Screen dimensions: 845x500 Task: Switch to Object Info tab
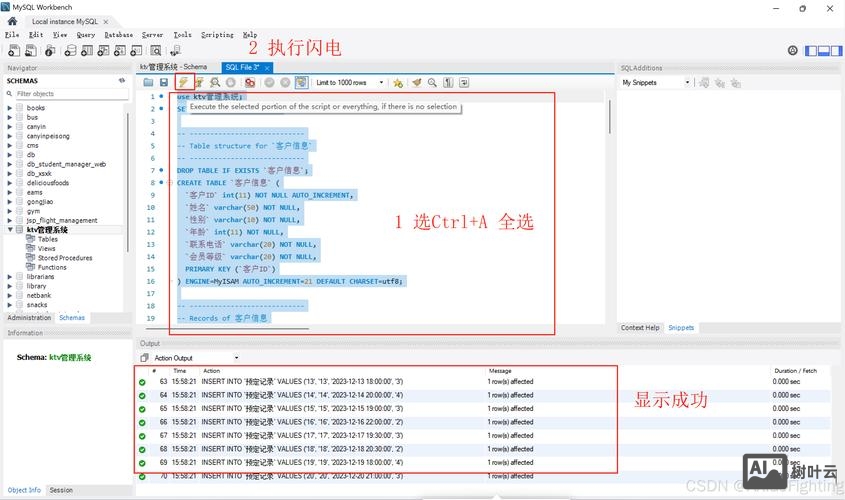(24, 490)
